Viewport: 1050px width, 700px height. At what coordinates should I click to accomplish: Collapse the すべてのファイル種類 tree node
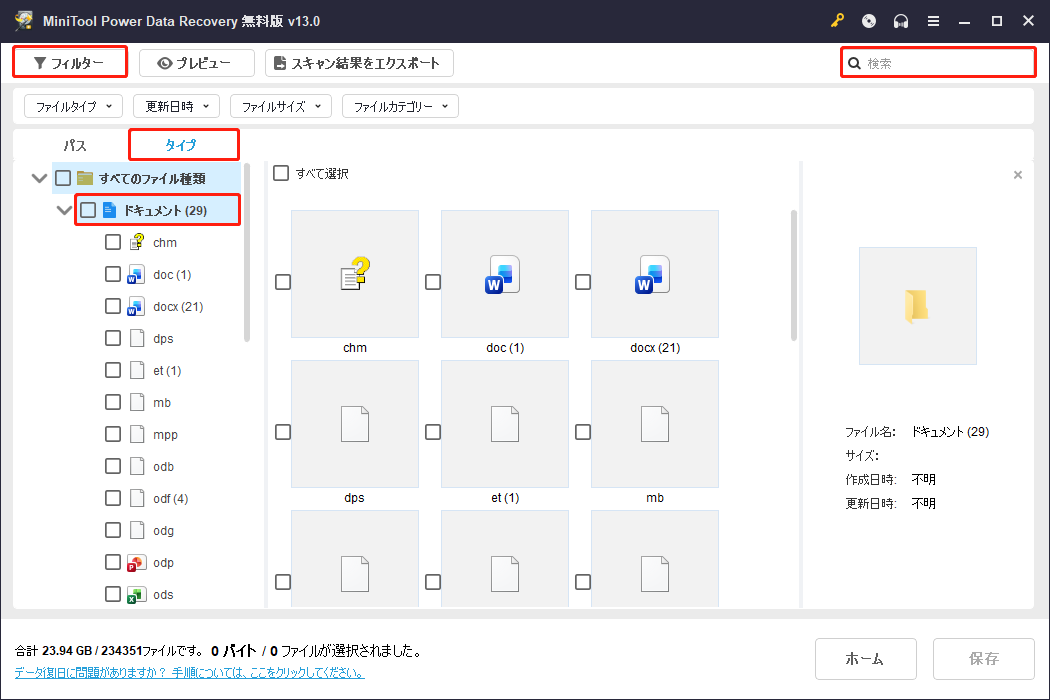tap(40, 178)
